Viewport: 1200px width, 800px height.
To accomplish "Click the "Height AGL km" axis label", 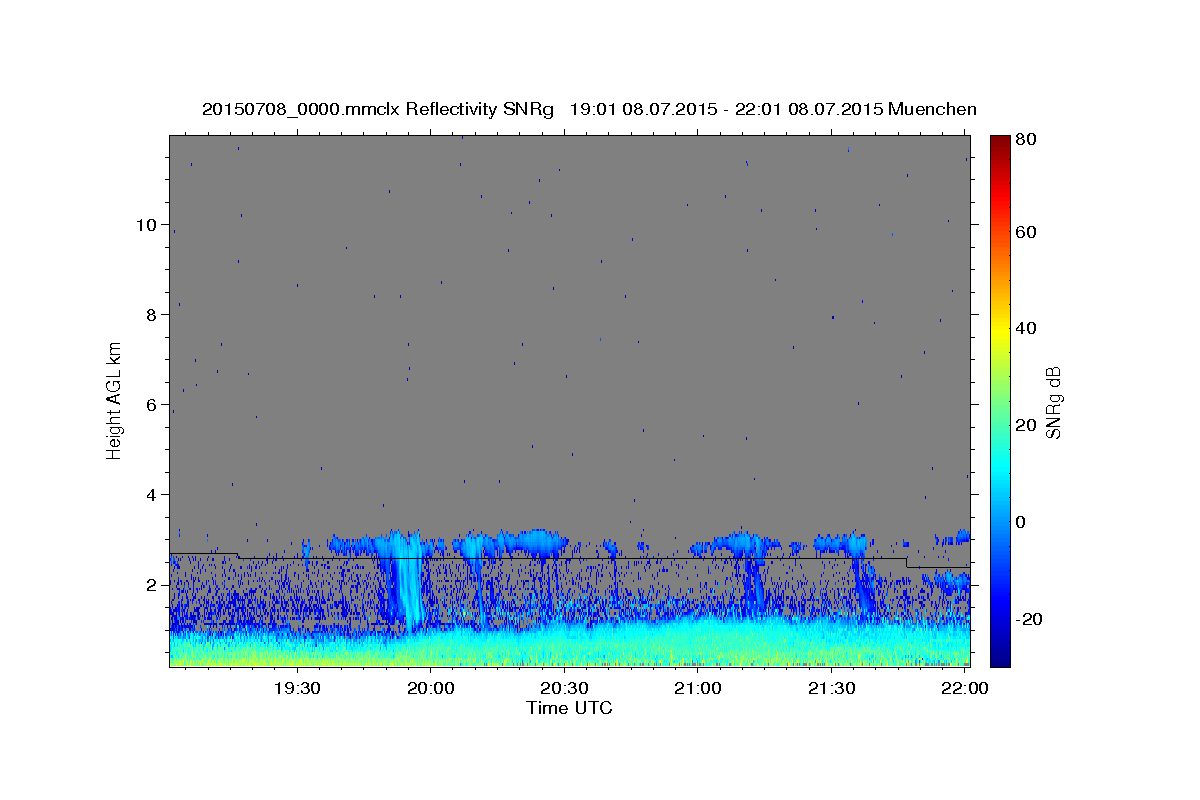I will [x=115, y=400].
